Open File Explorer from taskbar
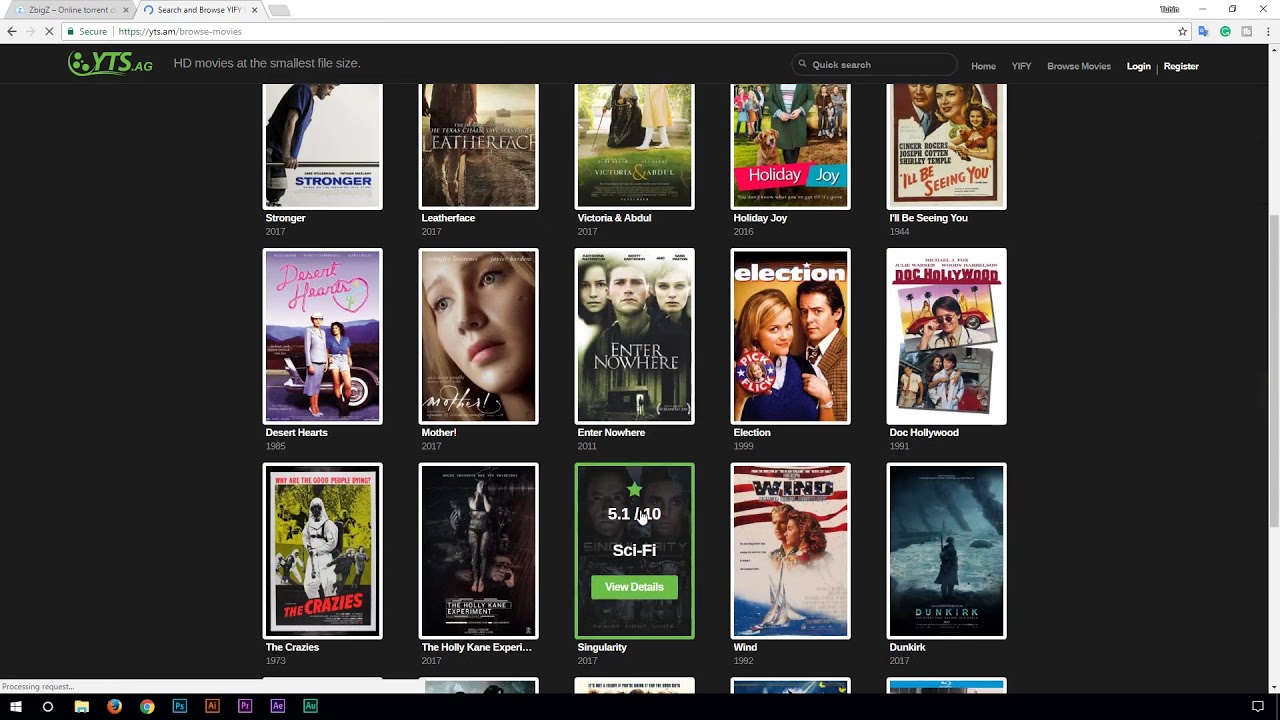 82,706
